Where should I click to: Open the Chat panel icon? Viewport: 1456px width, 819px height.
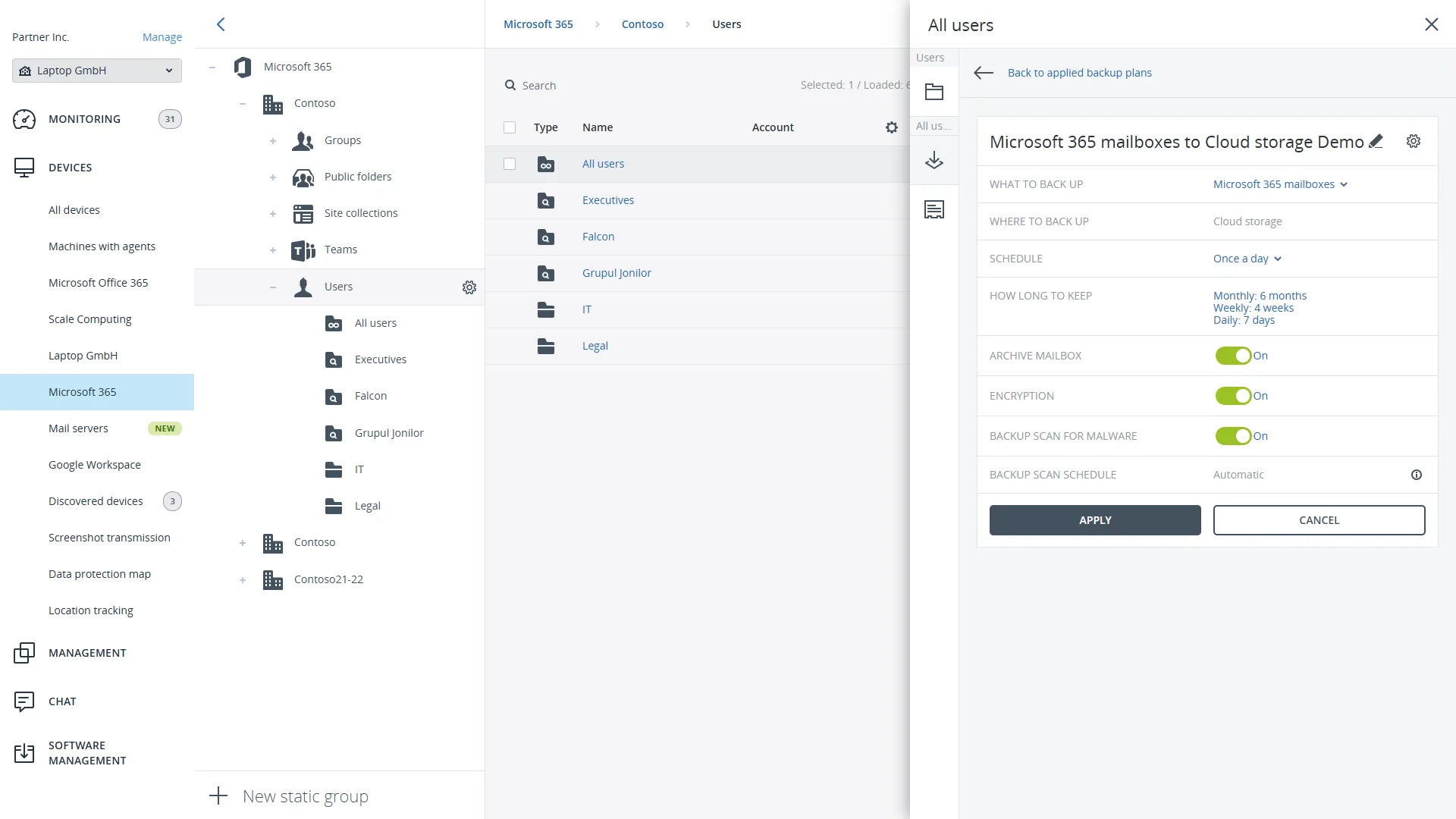(x=25, y=701)
